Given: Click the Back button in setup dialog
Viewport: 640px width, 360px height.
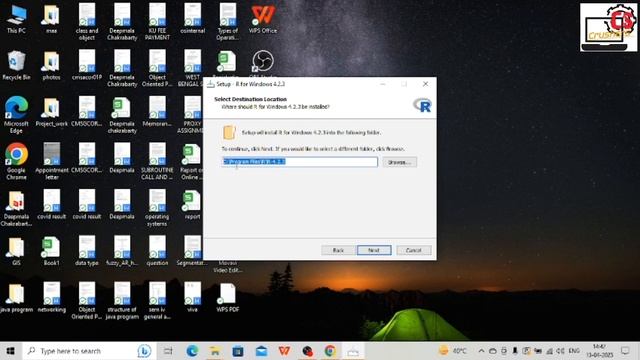Looking at the screenshot, I should coord(338,250).
